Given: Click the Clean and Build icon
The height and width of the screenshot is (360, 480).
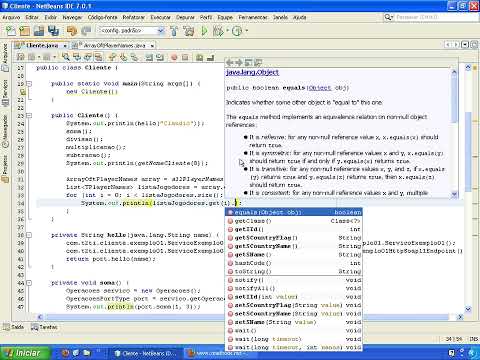Looking at the screenshot, I should tap(188, 31).
